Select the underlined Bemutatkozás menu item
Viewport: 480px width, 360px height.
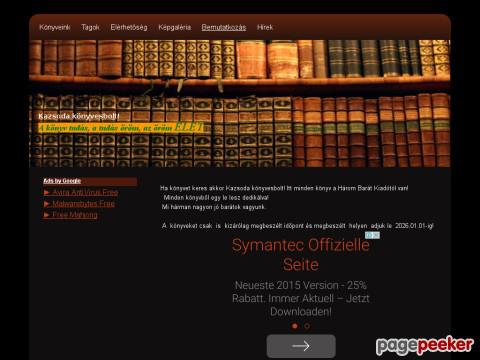(x=224, y=27)
